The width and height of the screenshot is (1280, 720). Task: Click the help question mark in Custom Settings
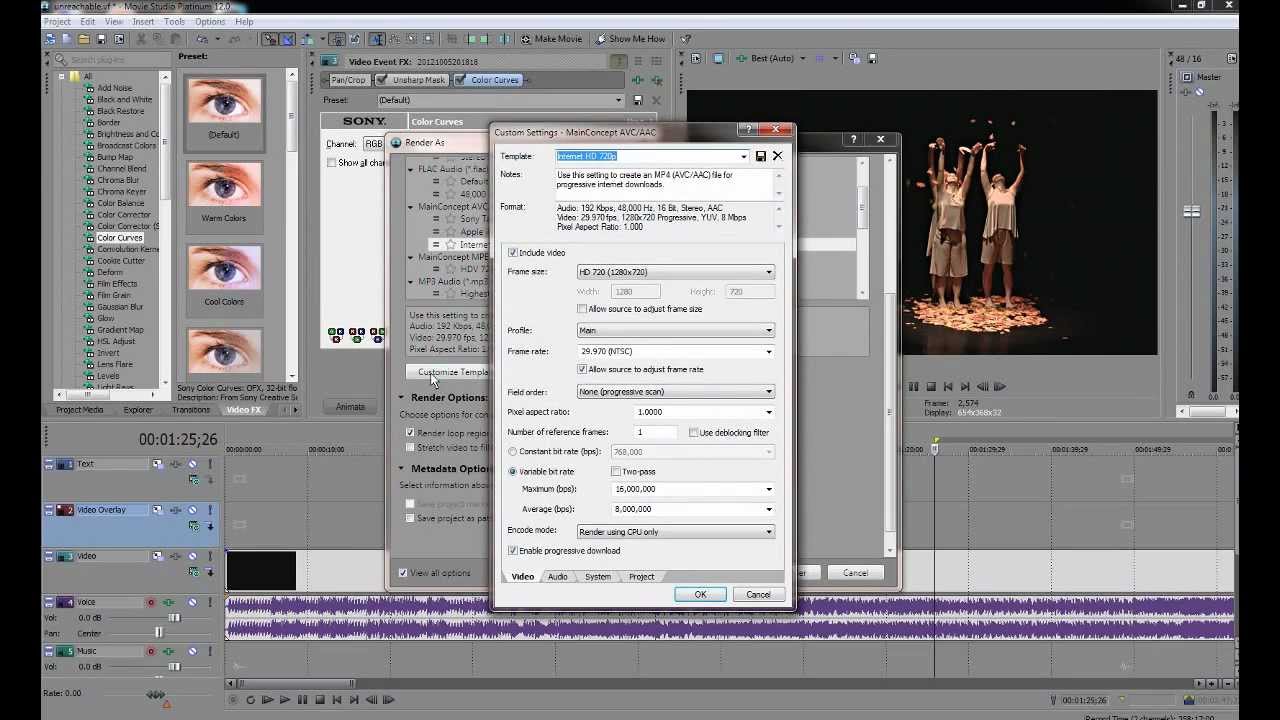[x=747, y=130]
